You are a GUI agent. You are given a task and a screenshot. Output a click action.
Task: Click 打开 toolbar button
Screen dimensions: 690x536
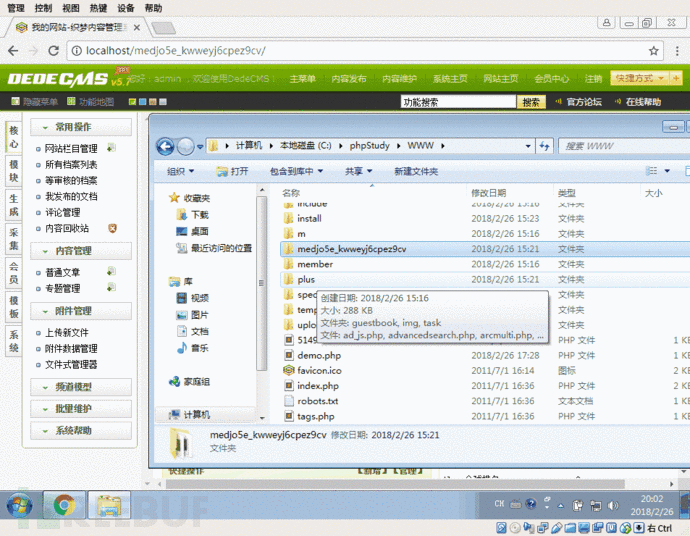click(x=233, y=171)
